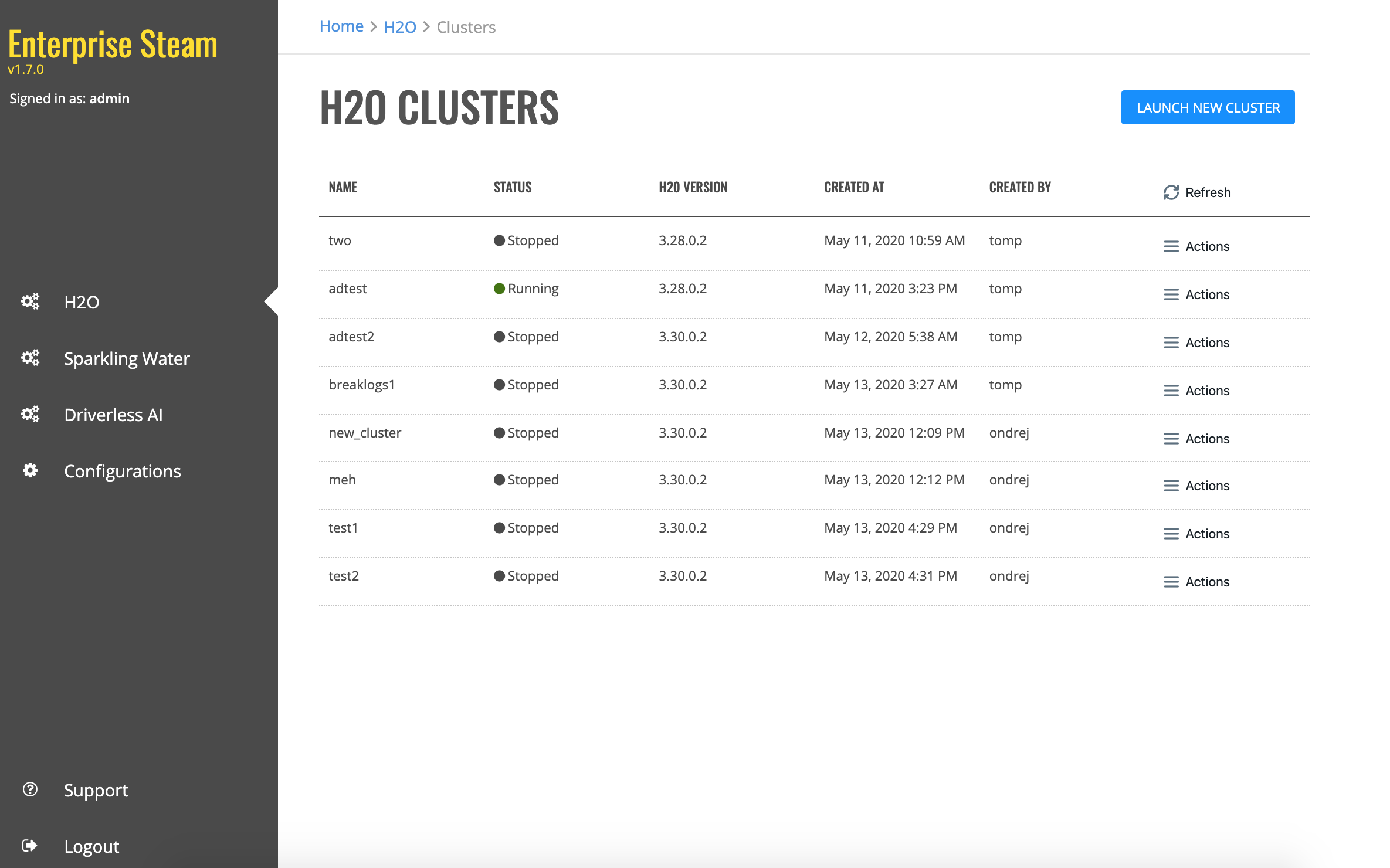
Task: Click the signed in admin username
Action: point(109,99)
